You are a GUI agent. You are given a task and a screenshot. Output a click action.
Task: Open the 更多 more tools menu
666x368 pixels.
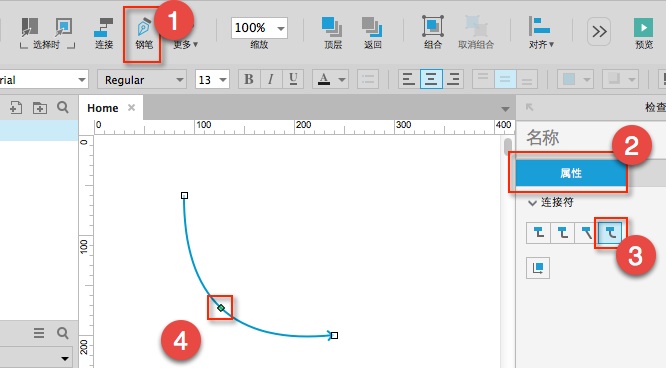tap(186, 44)
